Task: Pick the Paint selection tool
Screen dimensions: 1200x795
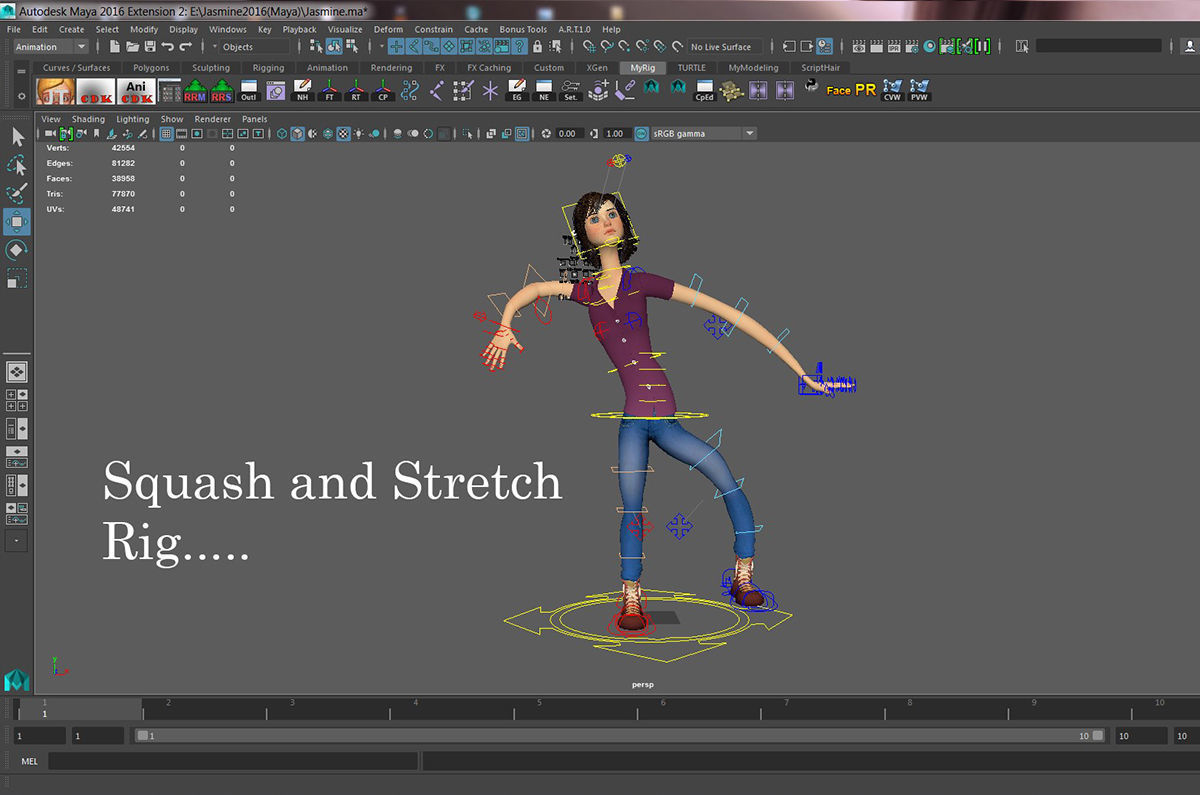Action: pos(17,193)
